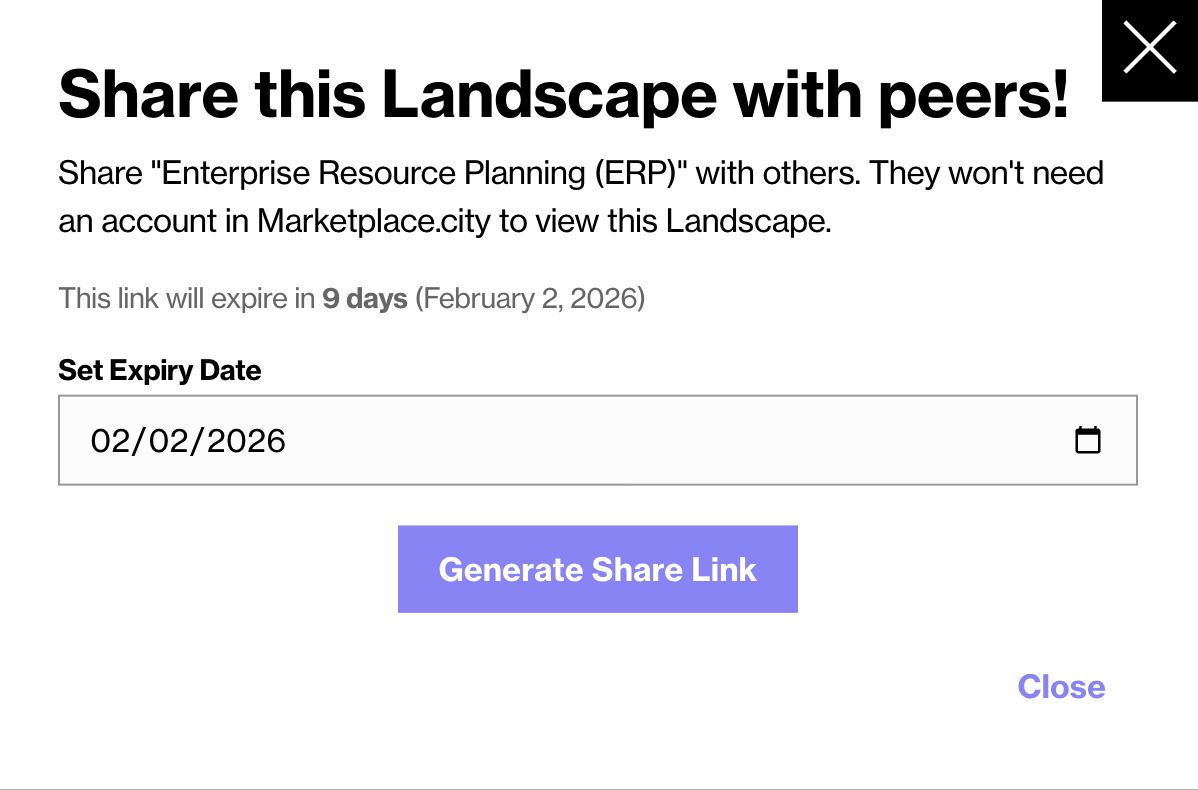Click the purple Close link
This screenshot has width=1198, height=790.
[x=1061, y=687]
